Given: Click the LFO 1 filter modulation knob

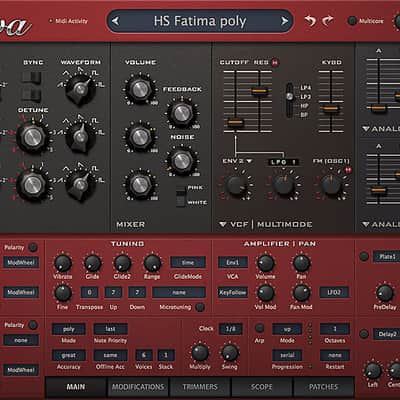Looking at the screenshot, I should click(x=284, y=185).
